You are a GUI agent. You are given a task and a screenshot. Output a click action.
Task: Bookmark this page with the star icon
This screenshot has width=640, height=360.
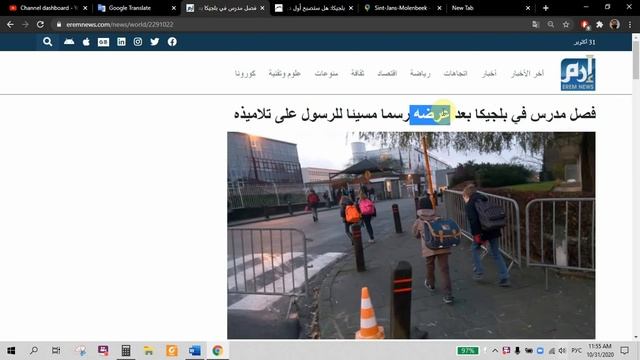point(566,24)
